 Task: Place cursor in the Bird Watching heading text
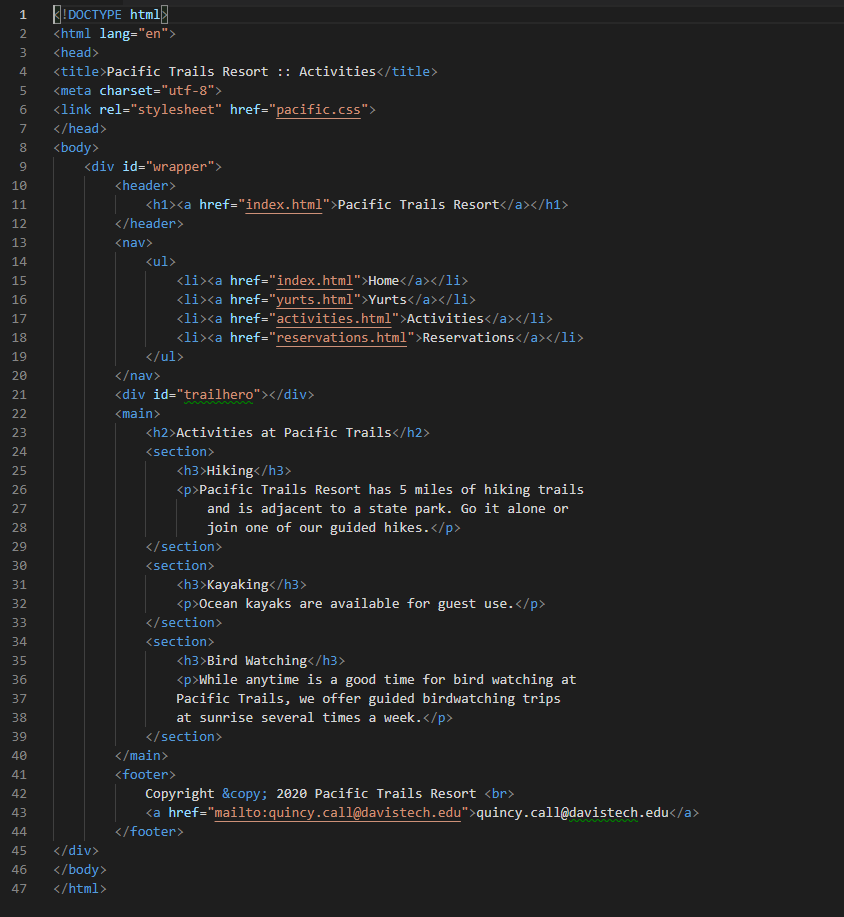coord(256,661)
